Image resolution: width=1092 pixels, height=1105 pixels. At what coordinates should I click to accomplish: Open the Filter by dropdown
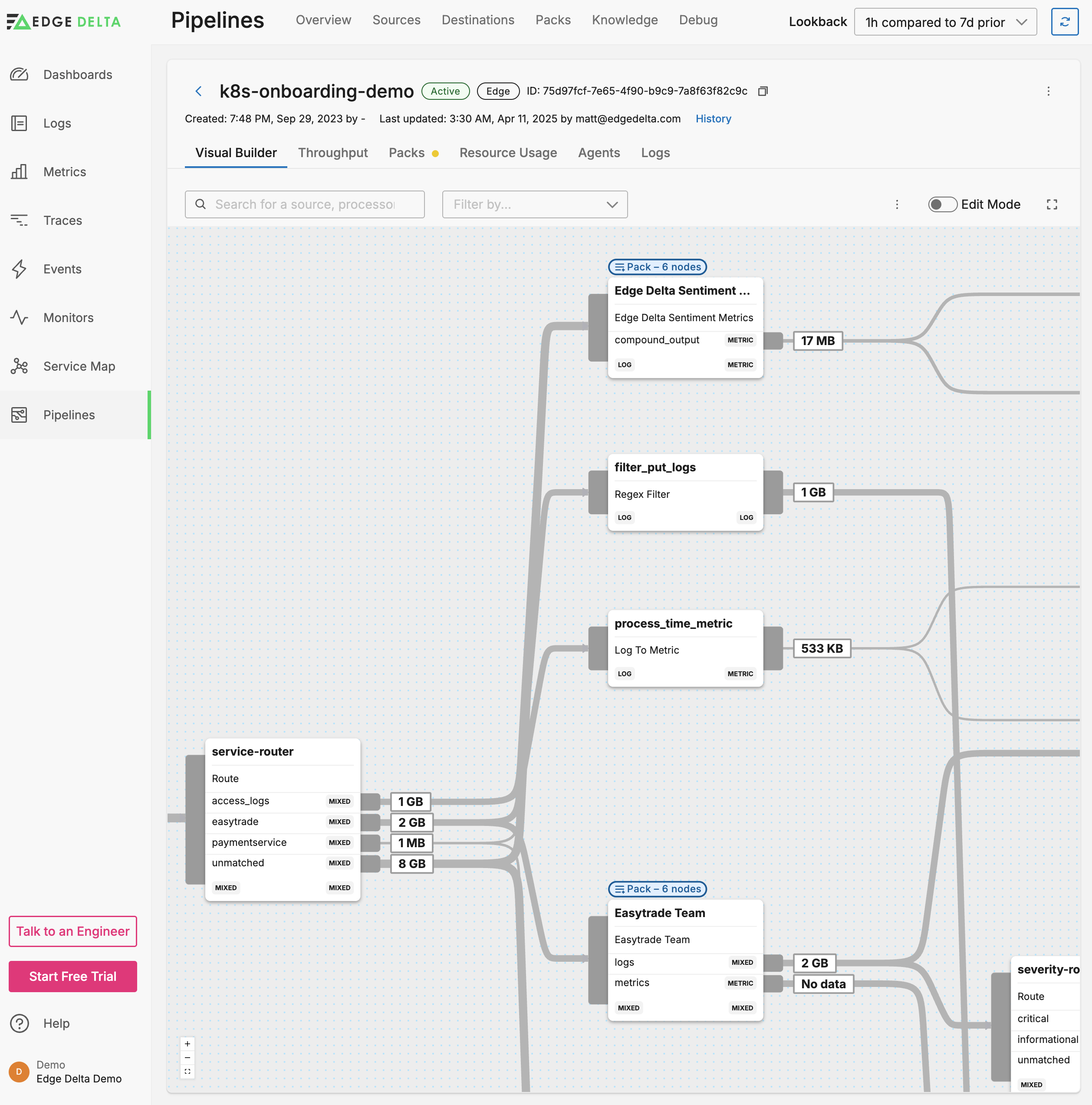pos(534,204)
